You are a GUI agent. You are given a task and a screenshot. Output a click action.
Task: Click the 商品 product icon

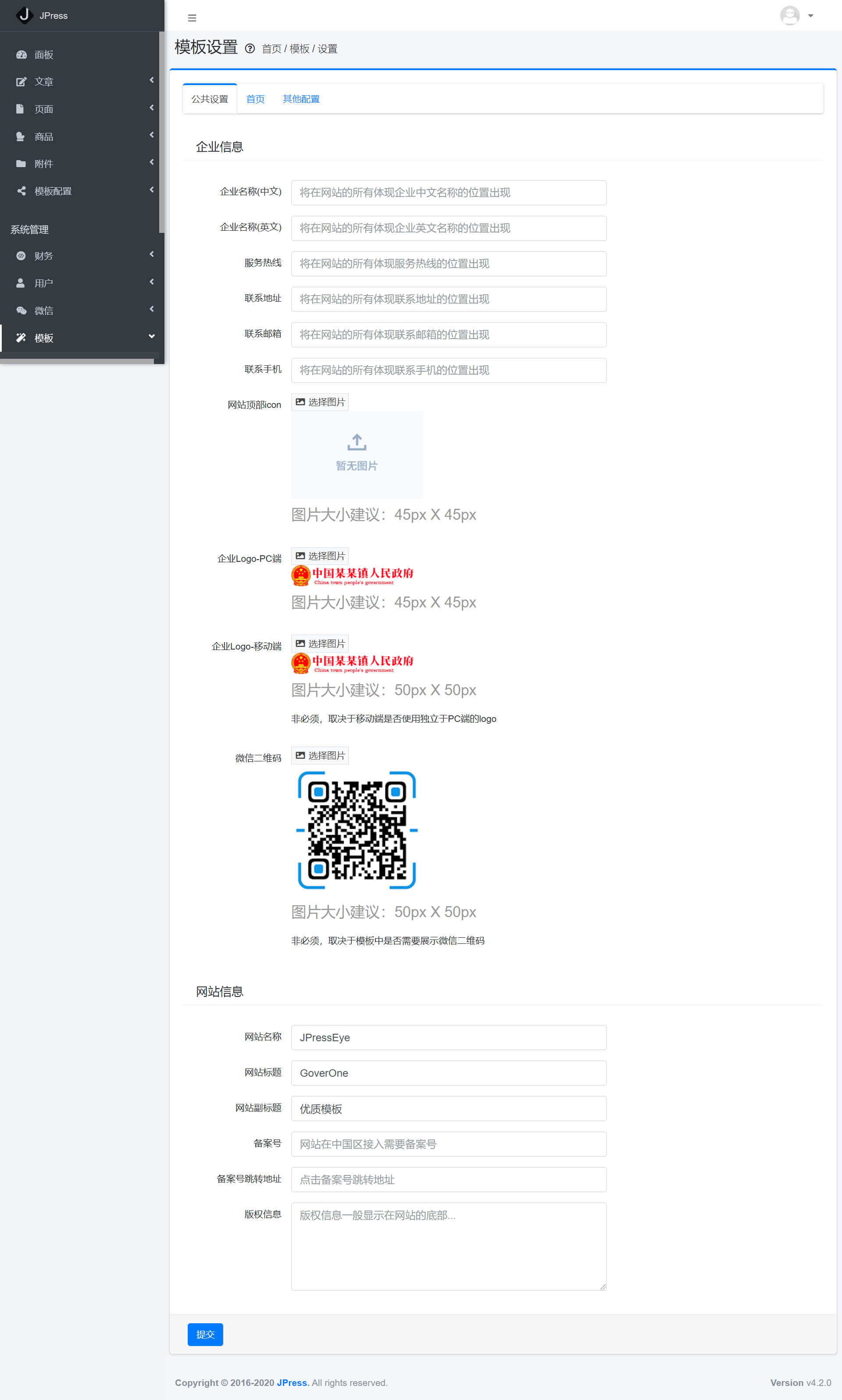pos(21,136)
